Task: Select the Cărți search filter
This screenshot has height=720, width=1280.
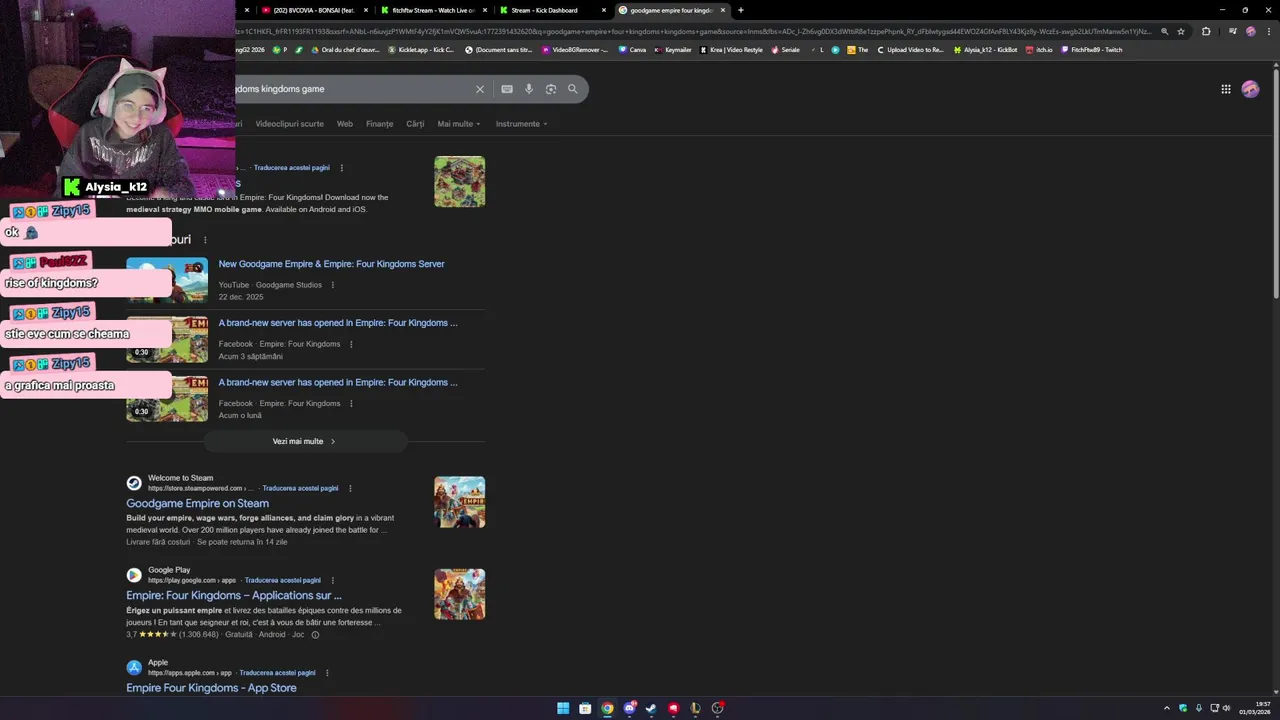Action: point(415,124)
